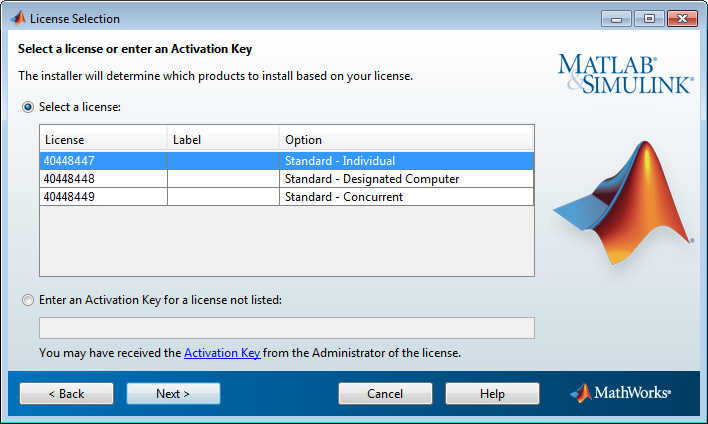Click the Option column header
Screen dimensions: 708x424
coord(406,140)
